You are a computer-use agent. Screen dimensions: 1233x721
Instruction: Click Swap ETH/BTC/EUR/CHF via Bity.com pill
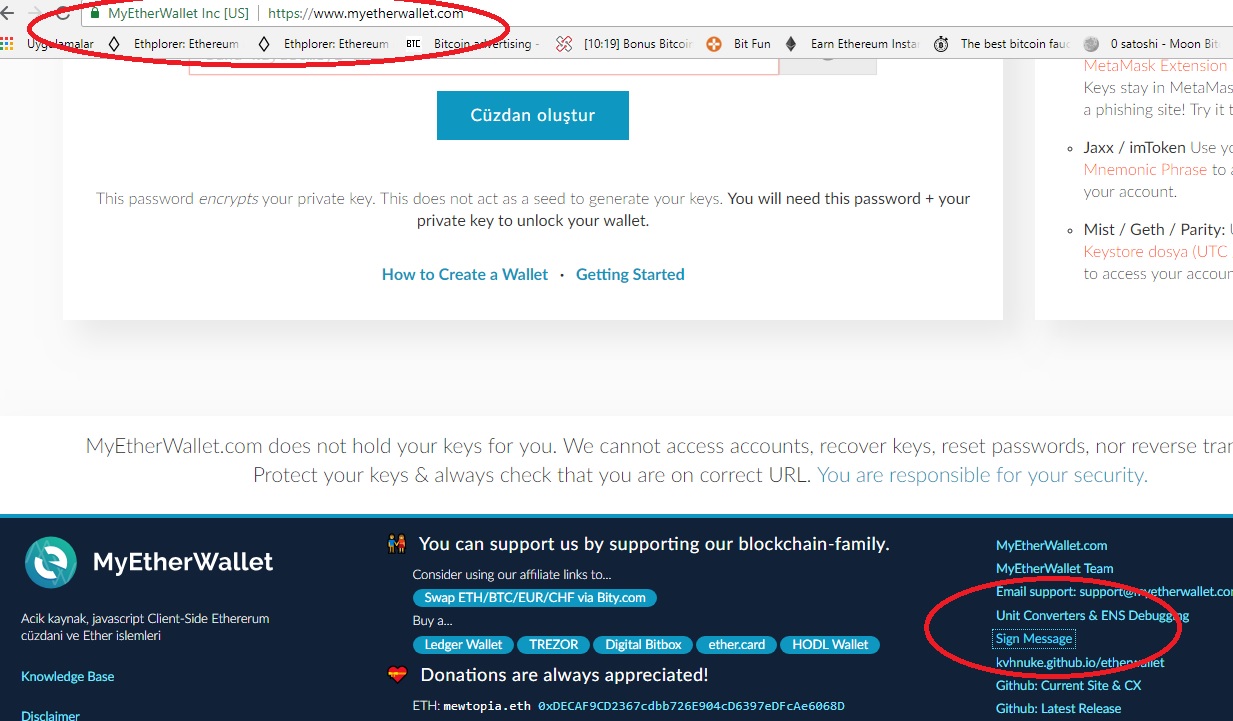coord(535,598)
